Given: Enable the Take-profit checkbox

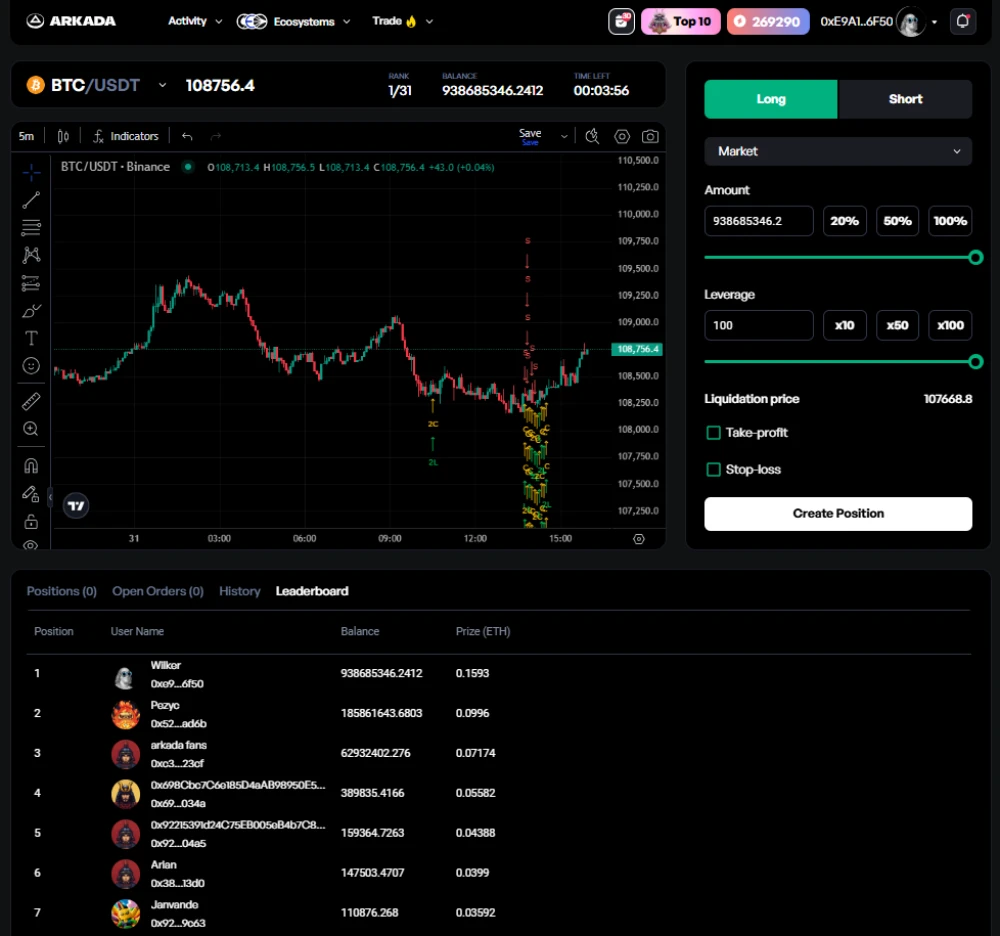Looking at the screenshot, I should pos(713,433).
